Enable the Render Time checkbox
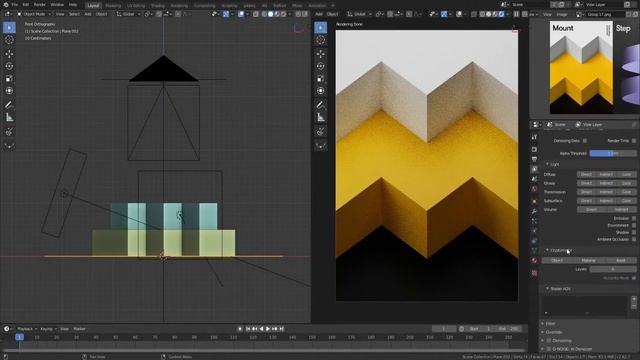The height and width of the screenshot is (360, 640). (634, 141)
